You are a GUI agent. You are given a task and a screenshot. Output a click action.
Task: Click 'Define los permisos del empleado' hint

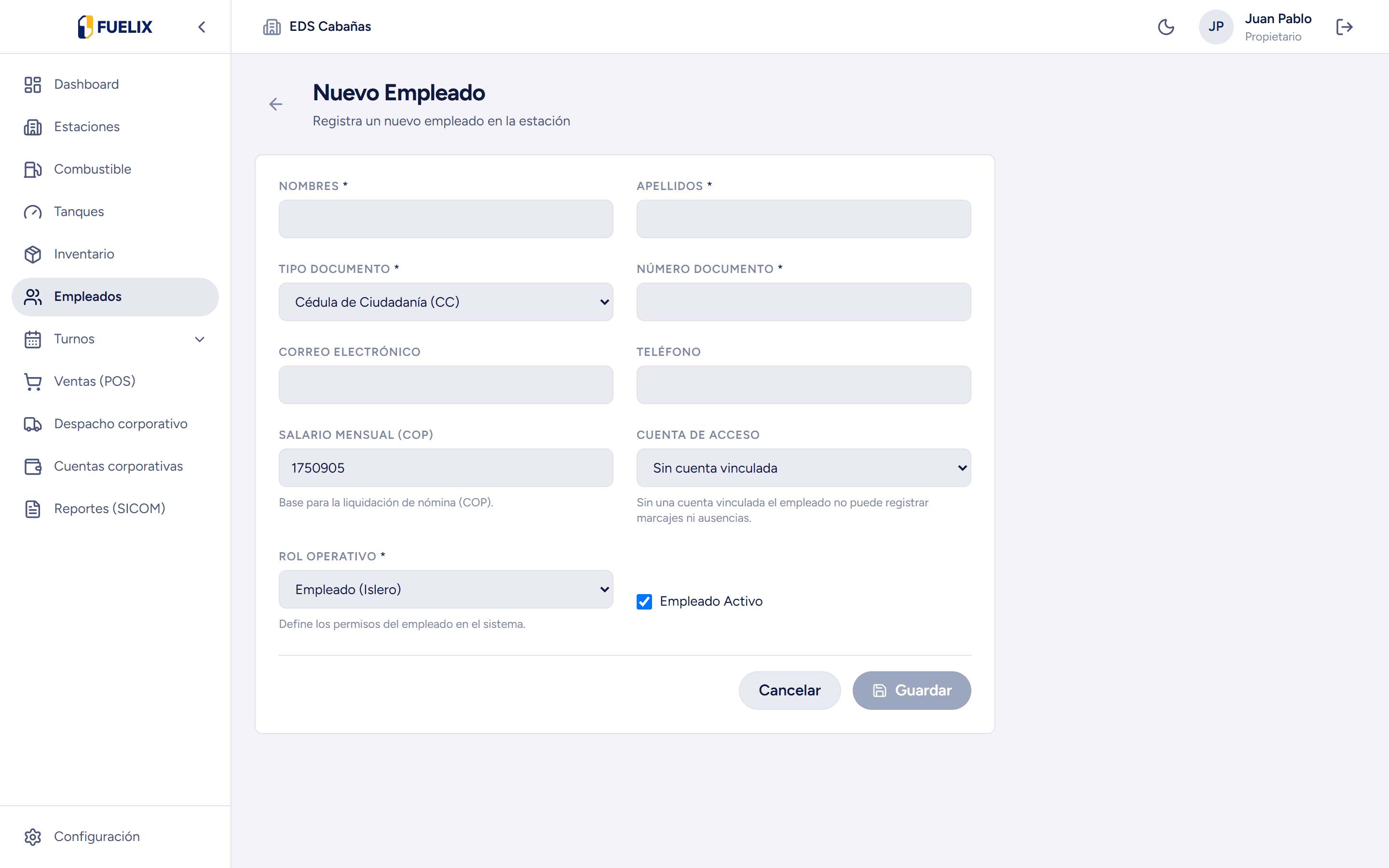point(402,624)
